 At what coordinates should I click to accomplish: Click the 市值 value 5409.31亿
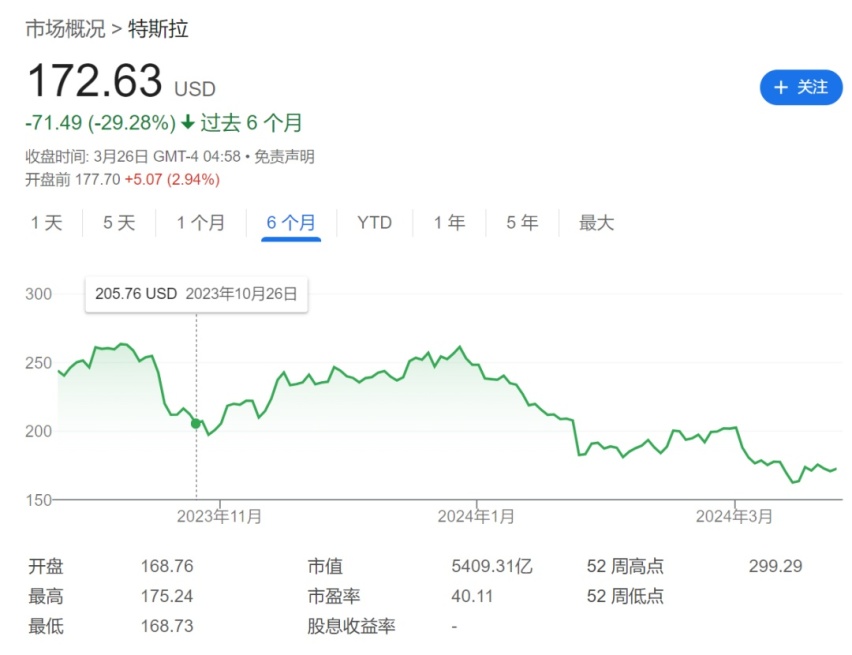pyautogui.click(x=492, y=566)
